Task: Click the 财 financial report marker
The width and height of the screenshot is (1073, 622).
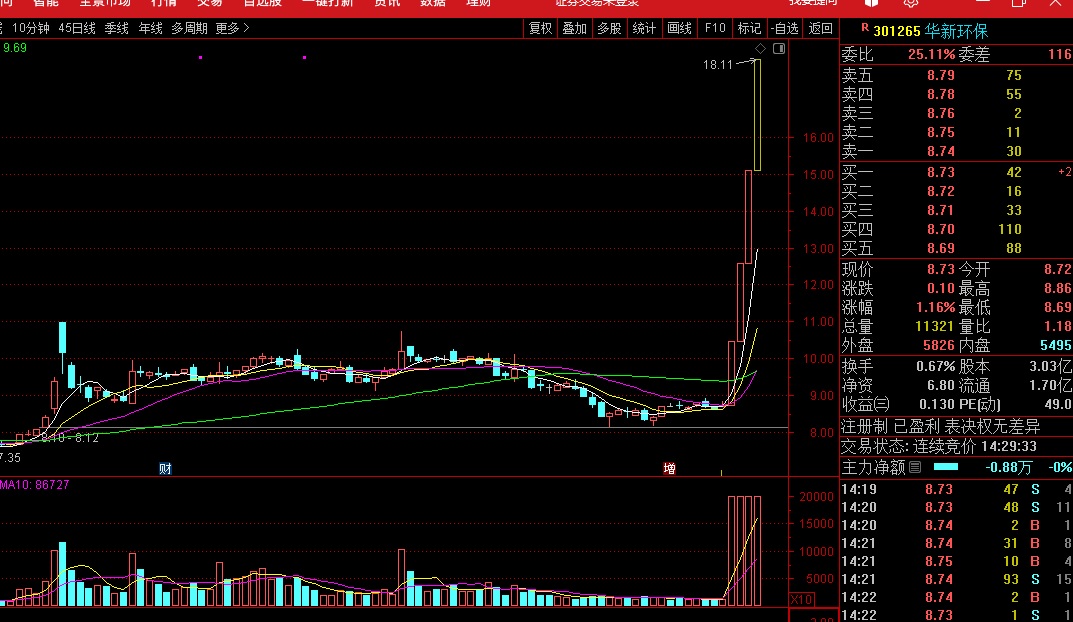Action: (165, 469)
